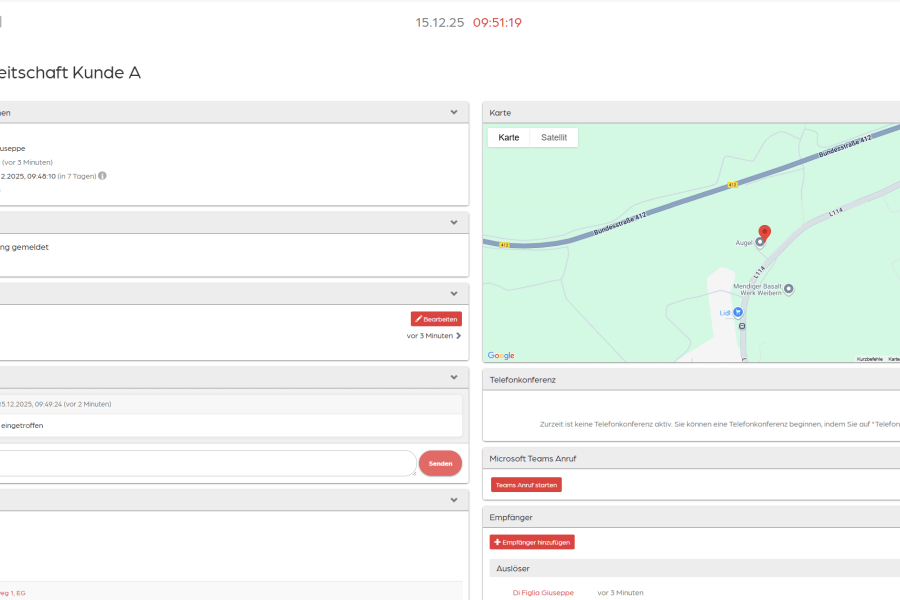Select the Mendiger Basalt Werk Weibern marker
This screenshot has width=900, height=600.
tap(789, 289)
